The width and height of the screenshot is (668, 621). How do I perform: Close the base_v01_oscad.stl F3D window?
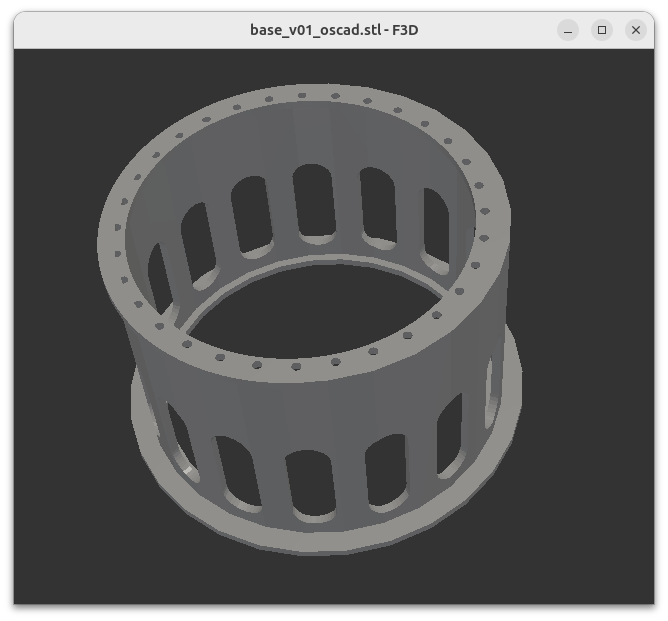(x=636, y=30)
